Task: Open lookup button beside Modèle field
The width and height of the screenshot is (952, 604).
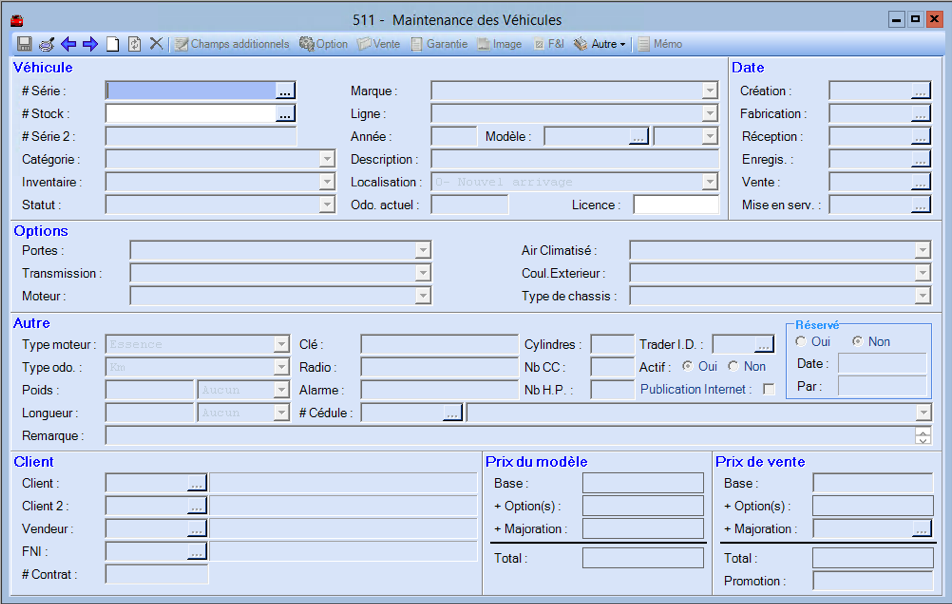Action: tap(638, 137)
